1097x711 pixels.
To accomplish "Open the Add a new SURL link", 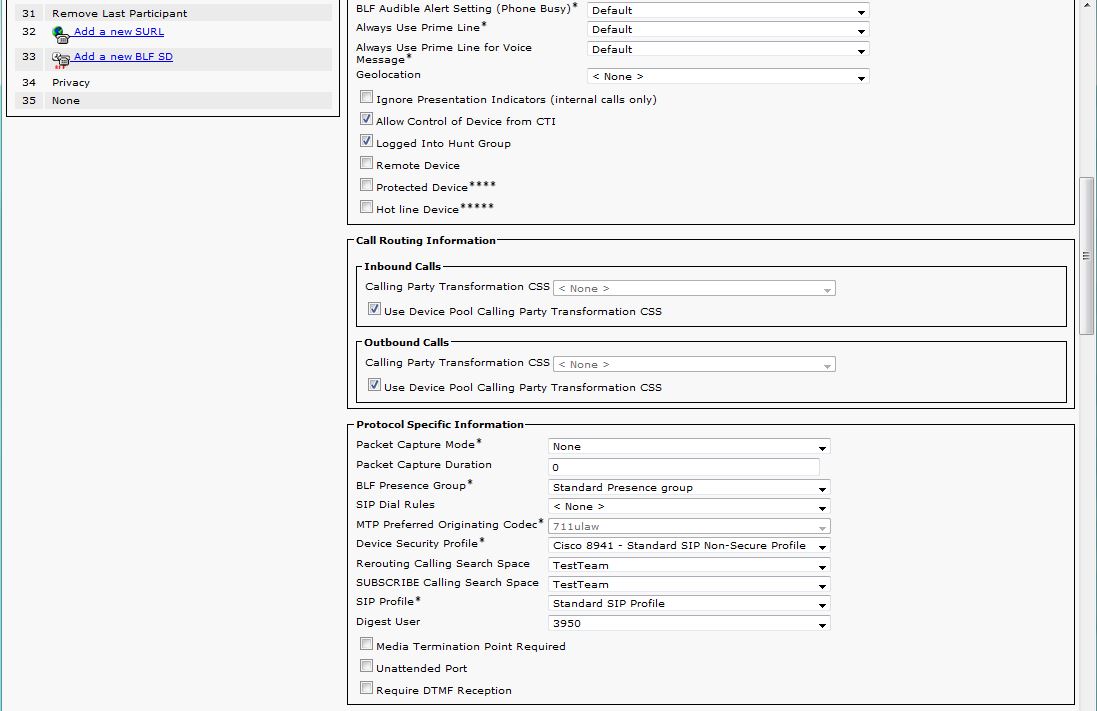I will pyautogui.click(x=118, y=32).
